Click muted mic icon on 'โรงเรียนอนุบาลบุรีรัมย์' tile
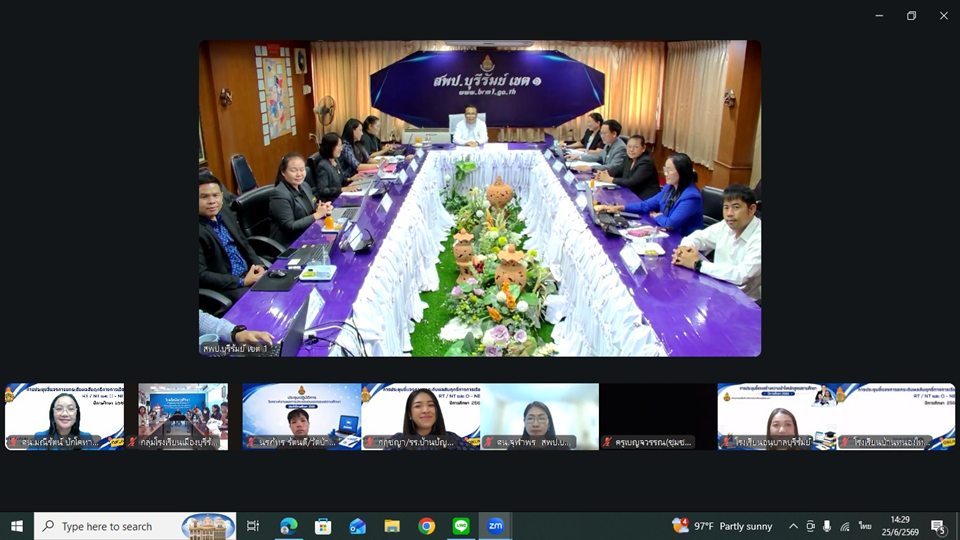This screenshot has width=960, height=540. (x=726, y=441)
